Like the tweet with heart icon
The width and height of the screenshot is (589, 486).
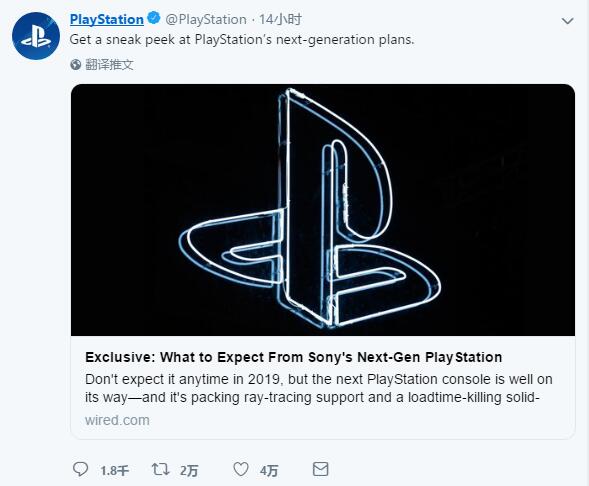[241, 469]
